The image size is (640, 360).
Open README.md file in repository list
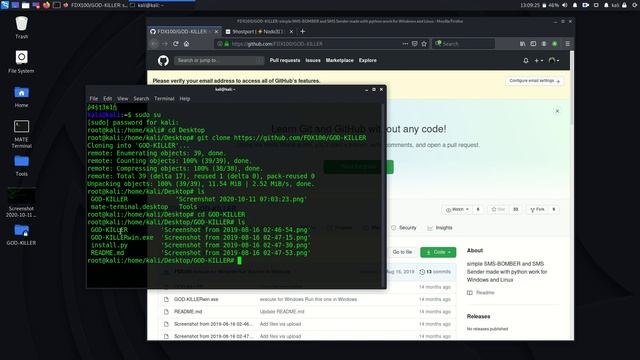click(x=188, y=311)
